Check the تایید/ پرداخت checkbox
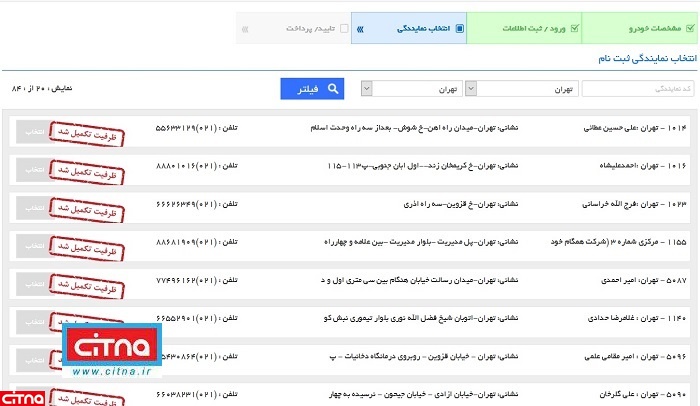700x406 pixels. click(345, 29)
